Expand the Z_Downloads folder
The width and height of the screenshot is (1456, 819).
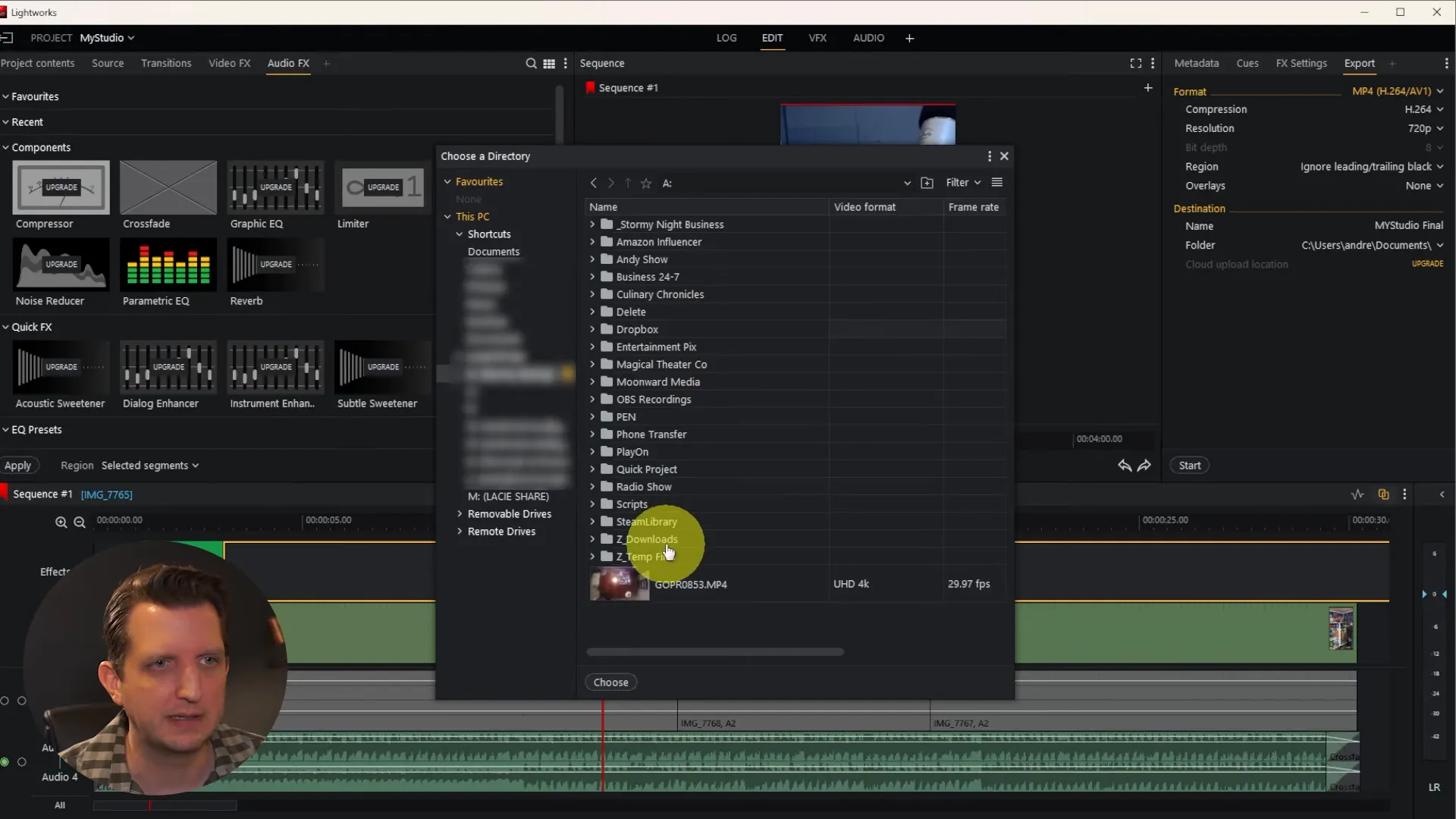[592, 539]
